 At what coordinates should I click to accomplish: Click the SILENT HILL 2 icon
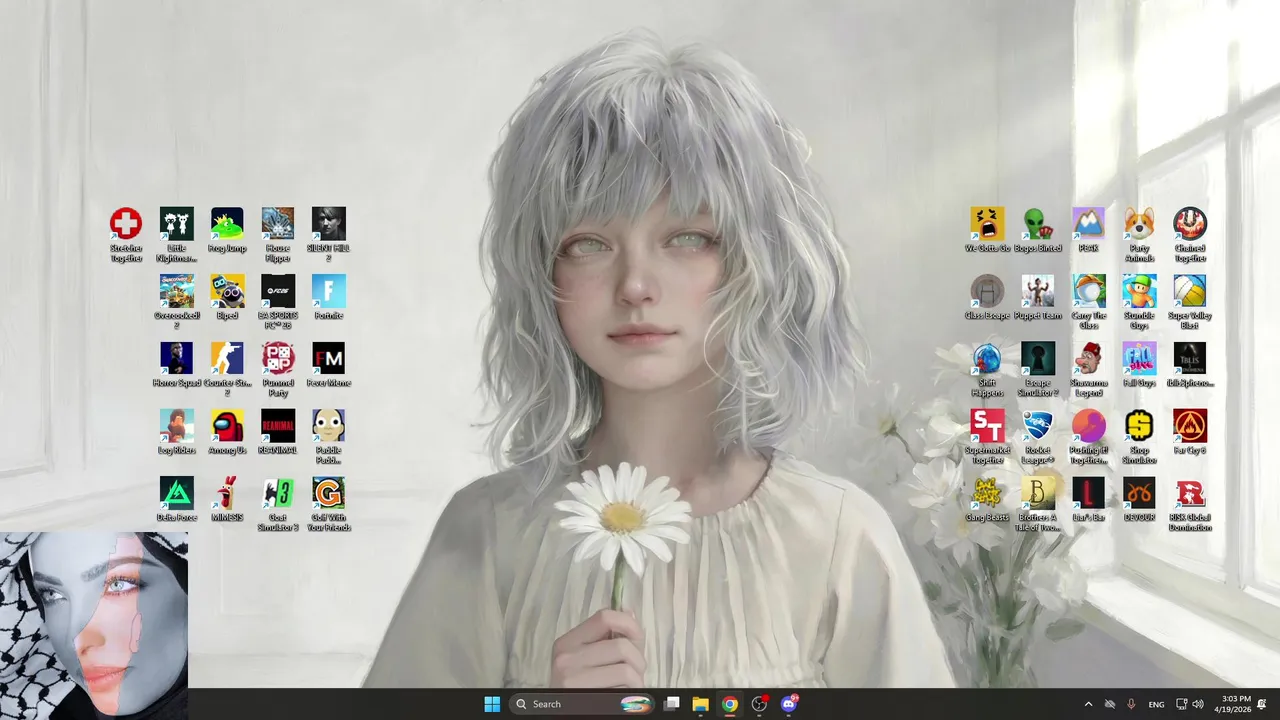329,224
